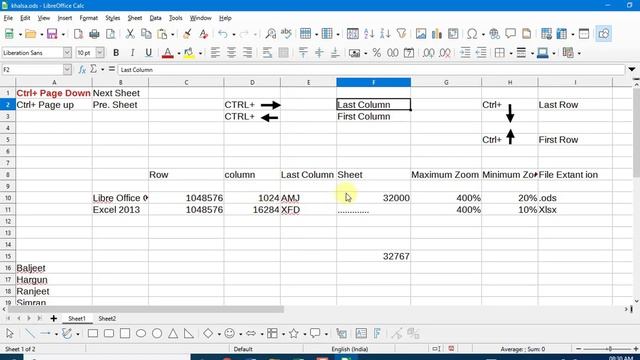This screenshot has height=360, width=640.
Task: Switch to the Sheet1 tab
Action: [x=77, y=318]
